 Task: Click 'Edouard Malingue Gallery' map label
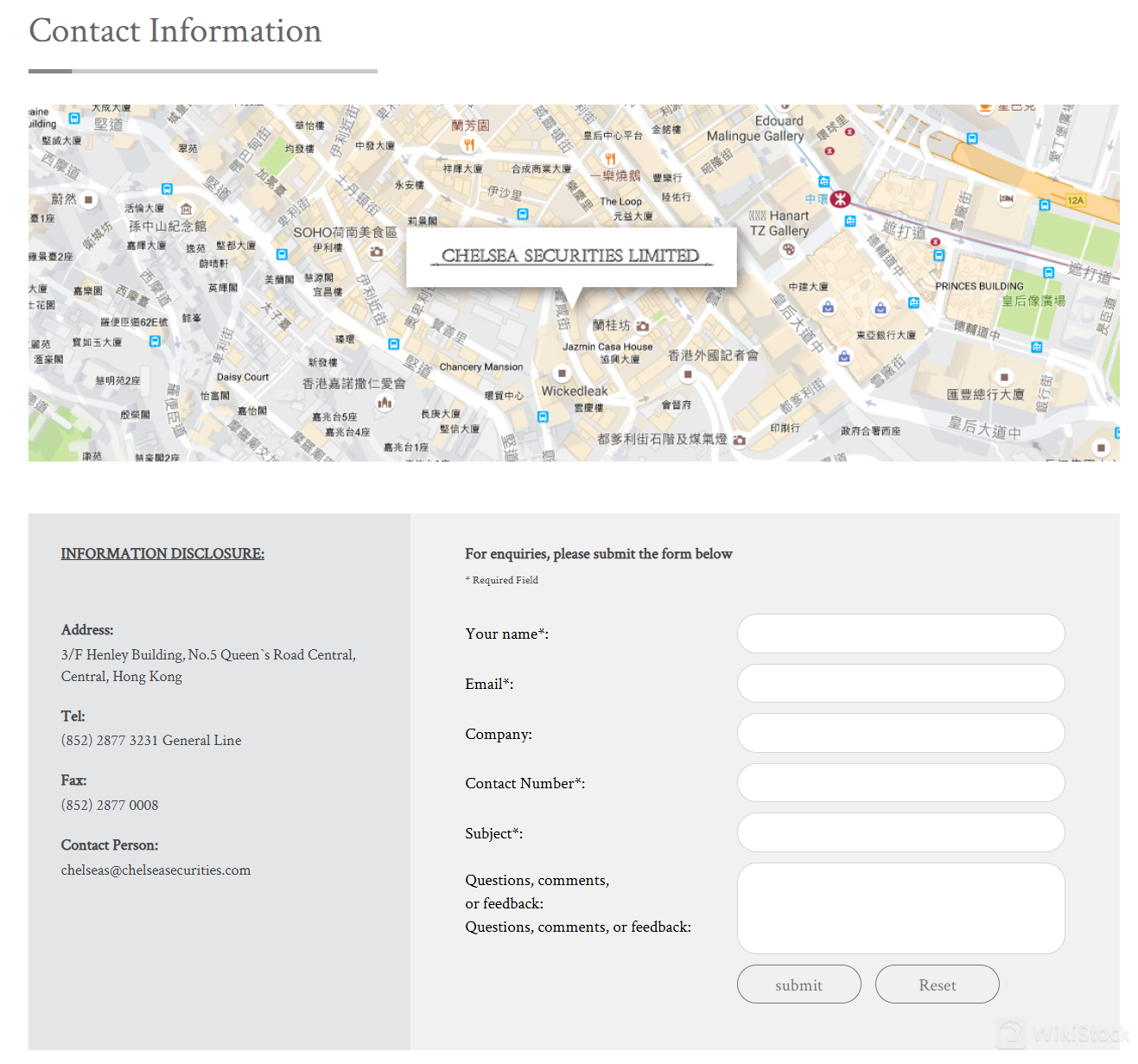[755, 129]
